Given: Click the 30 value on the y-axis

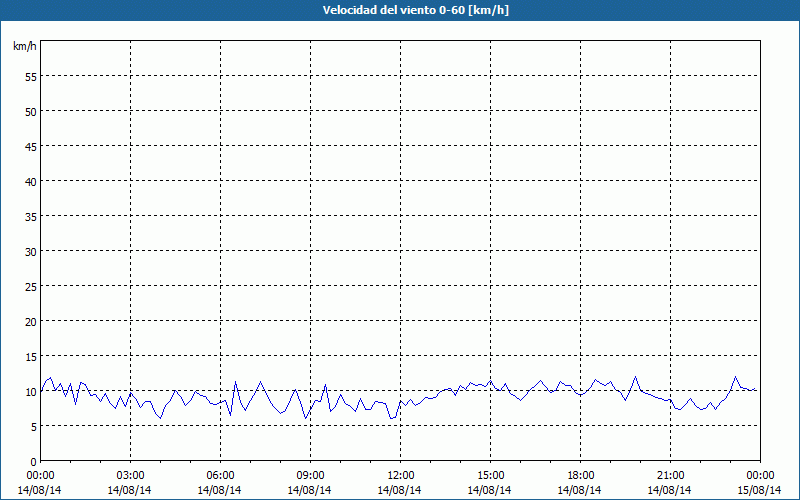Looking at the screenshot, I should tap(31, 252).
